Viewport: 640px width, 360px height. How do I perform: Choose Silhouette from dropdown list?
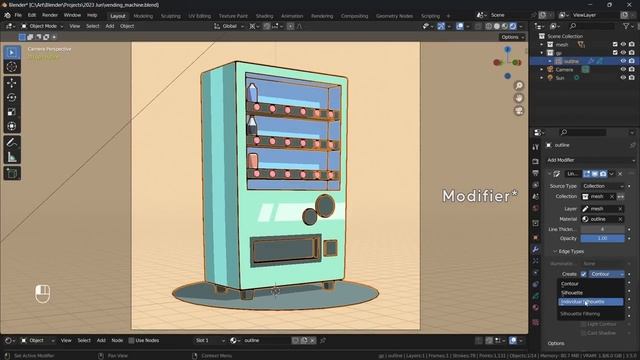(x=591, y=293)
